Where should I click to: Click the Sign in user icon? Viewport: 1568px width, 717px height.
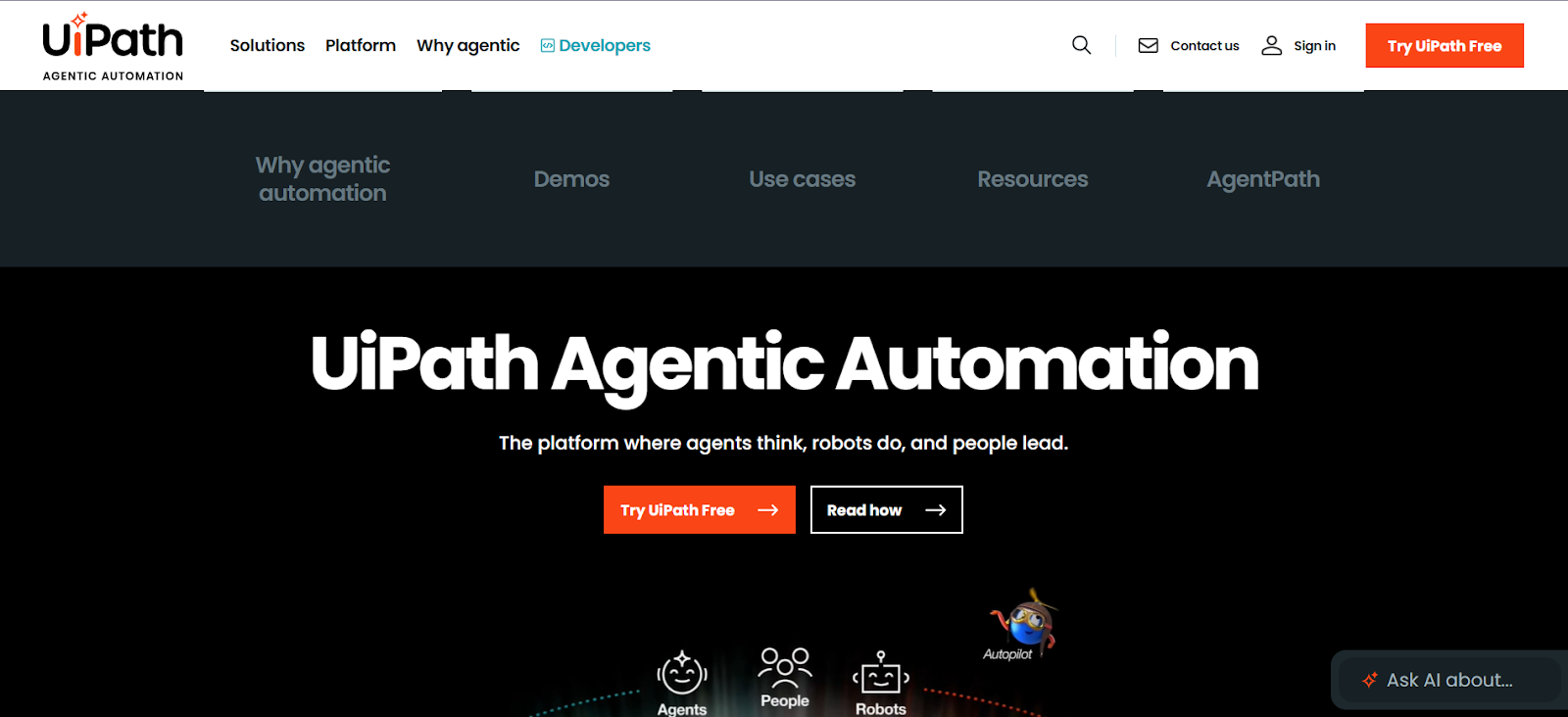point(1272,45)
